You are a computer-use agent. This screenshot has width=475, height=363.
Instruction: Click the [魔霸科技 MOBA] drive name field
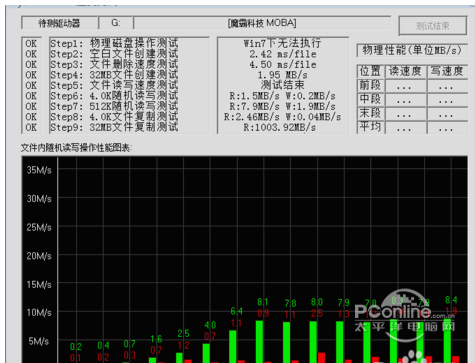[x=262, y=23]
